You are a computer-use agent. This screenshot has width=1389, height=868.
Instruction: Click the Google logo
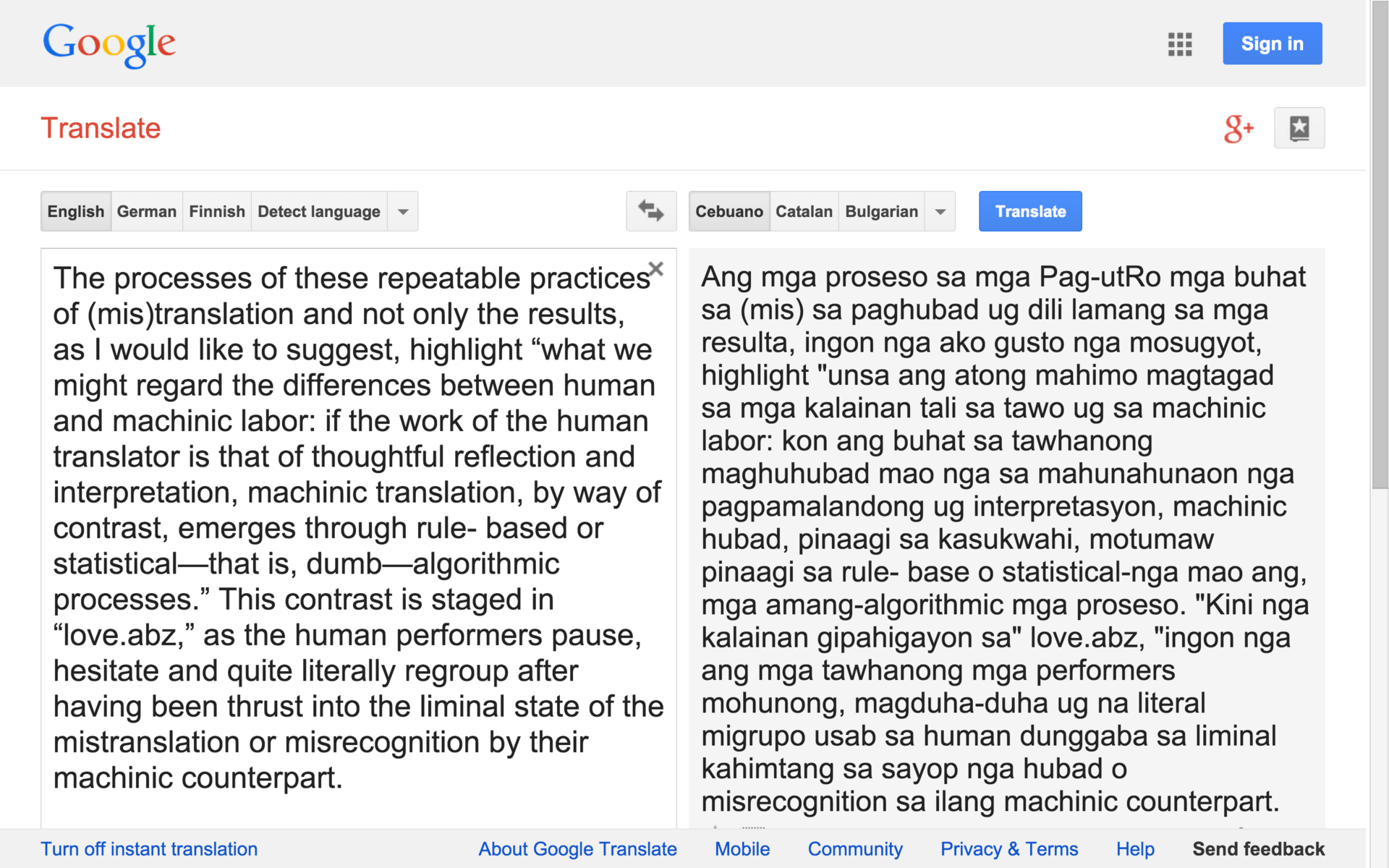click(x=109, y=44)
